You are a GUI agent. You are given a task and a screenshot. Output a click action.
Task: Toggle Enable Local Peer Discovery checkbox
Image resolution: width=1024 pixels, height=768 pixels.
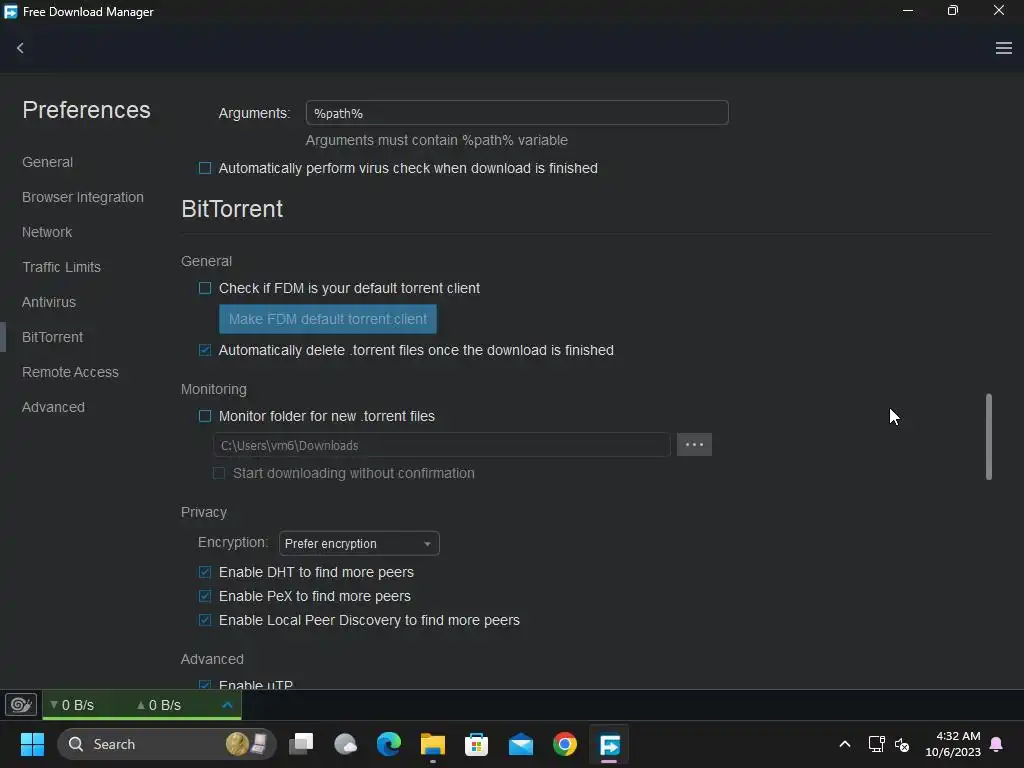click(x=205, y=620)
